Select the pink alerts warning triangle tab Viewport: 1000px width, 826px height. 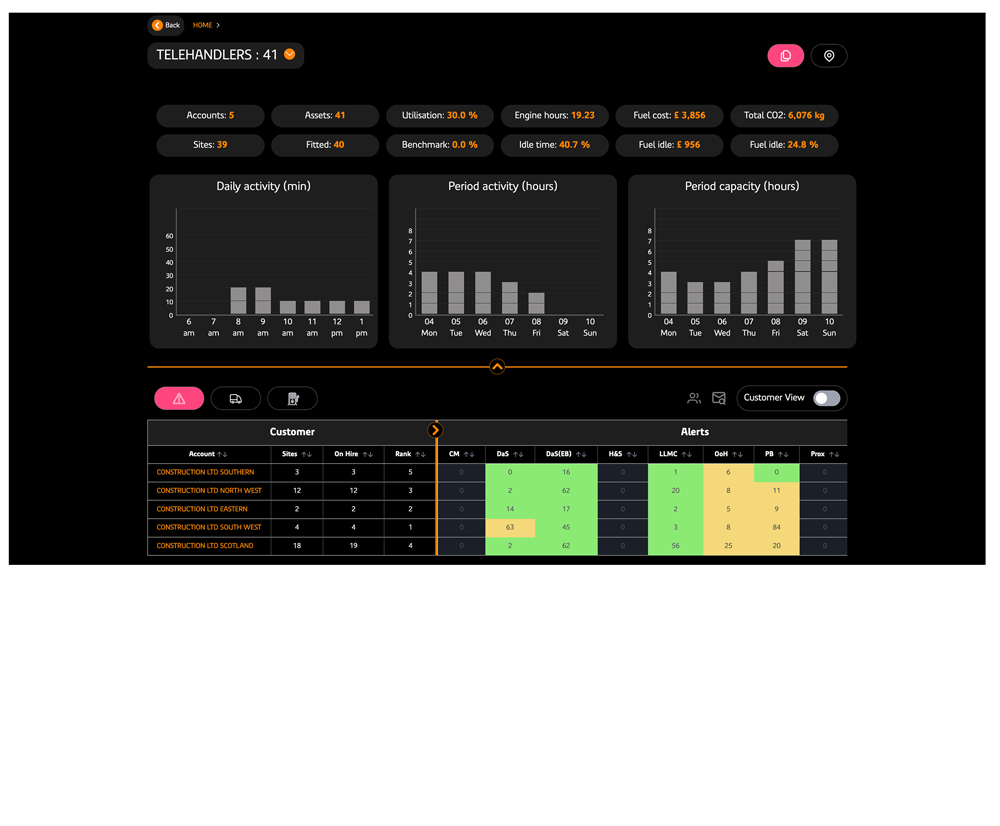tap(179, 399)
